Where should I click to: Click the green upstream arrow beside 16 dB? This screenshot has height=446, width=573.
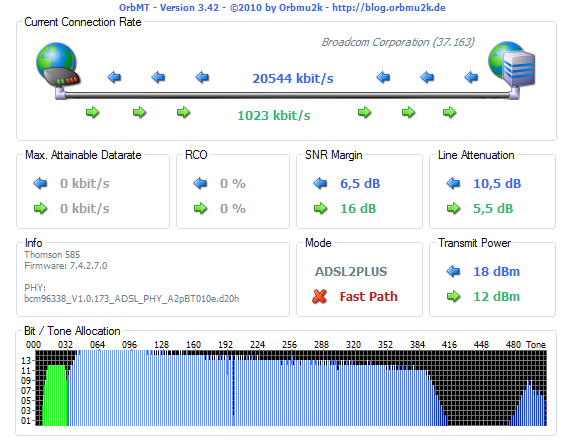(320, 208)
